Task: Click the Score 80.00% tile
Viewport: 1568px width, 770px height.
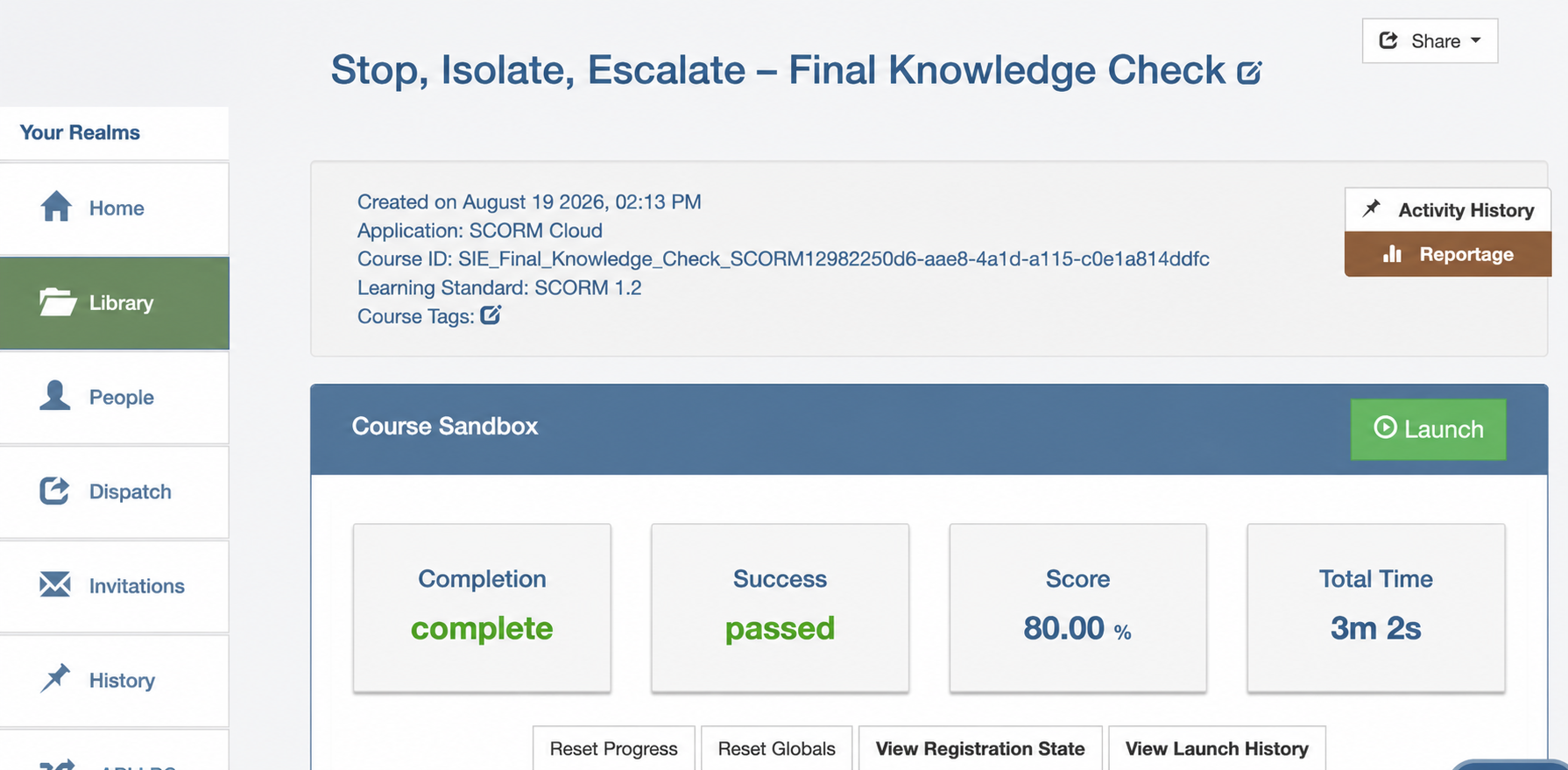Action: point(1077,607)
